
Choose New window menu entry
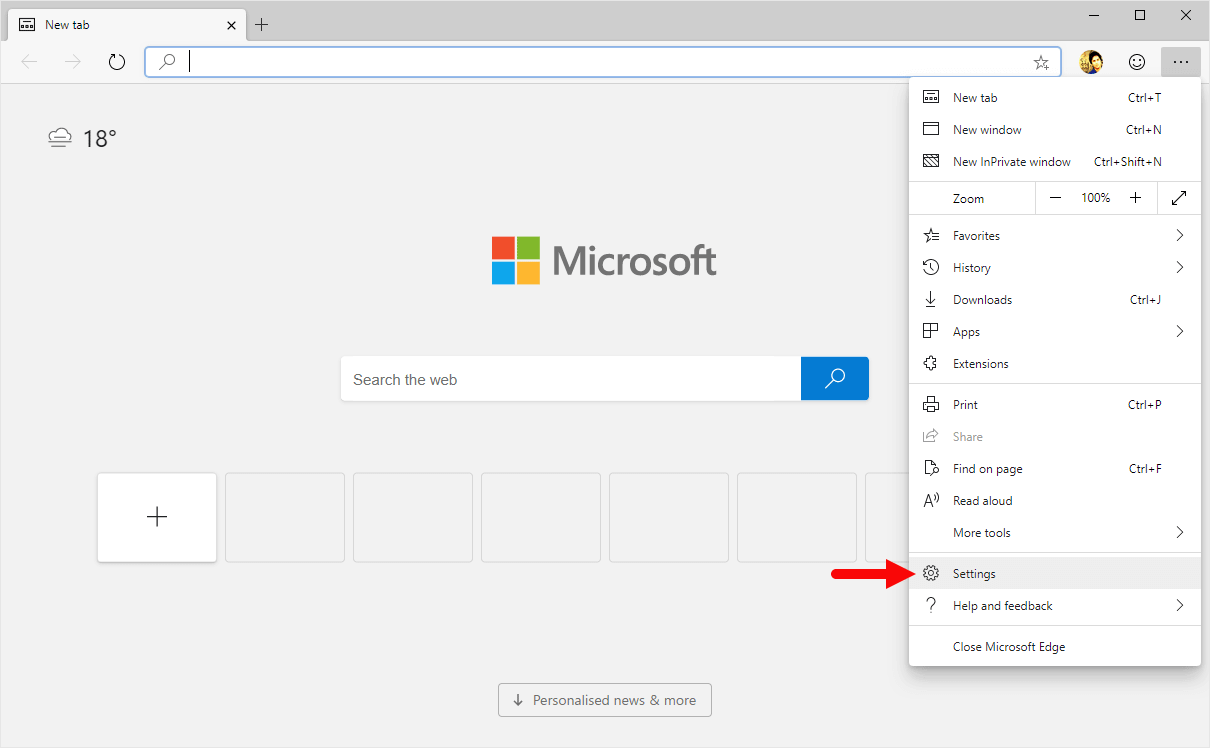1055,129
